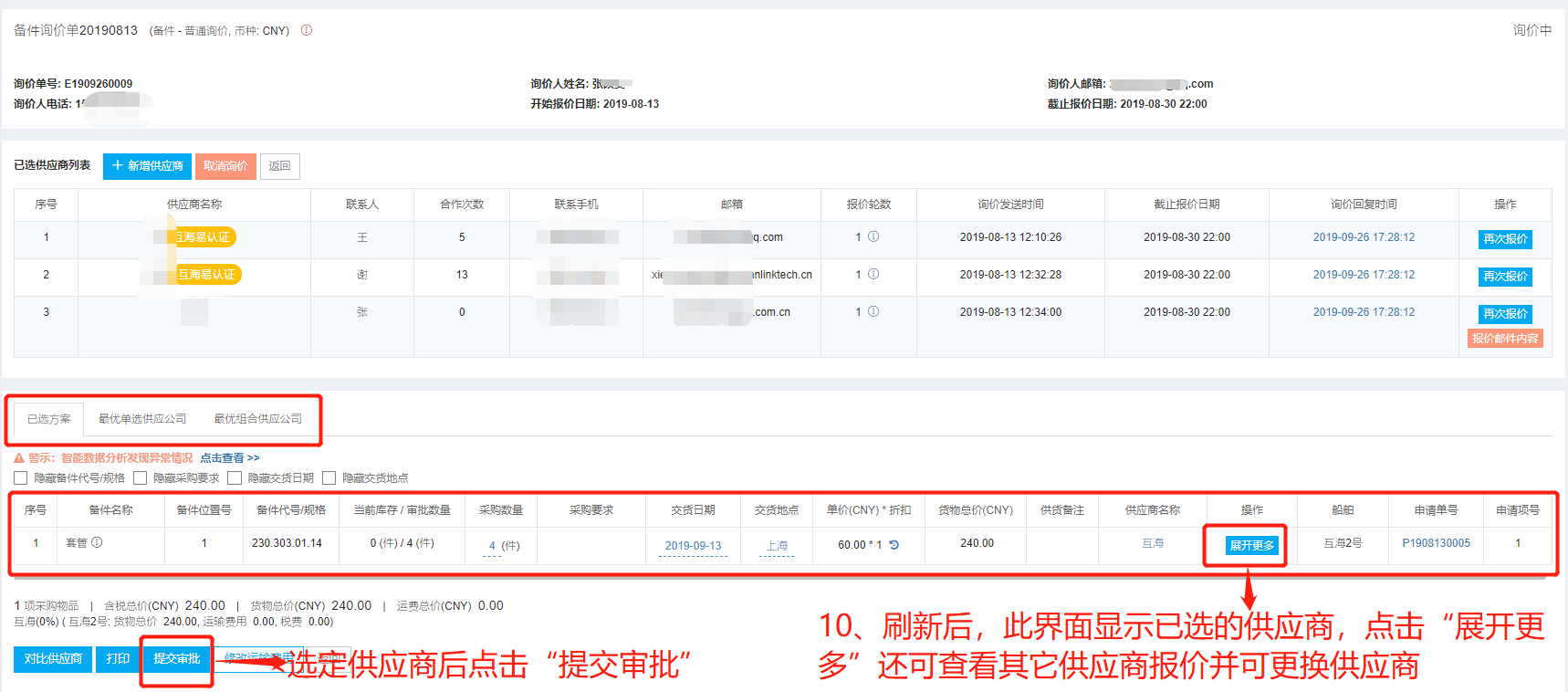Viewport: 1568px width, 692px height.
Task: Toggle 隐藏采购要求 checkbox
Action: point(140,477)
